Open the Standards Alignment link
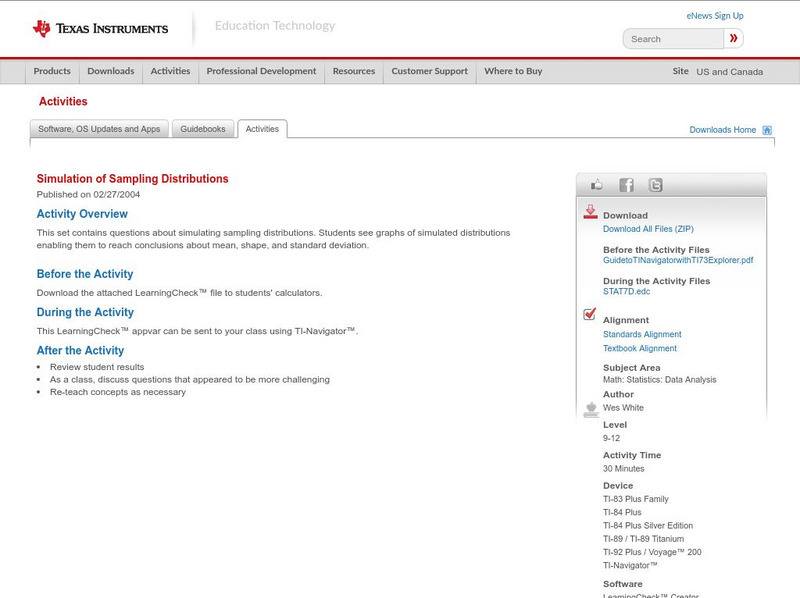This screenshot has height=598, width=800. [642, 334]
